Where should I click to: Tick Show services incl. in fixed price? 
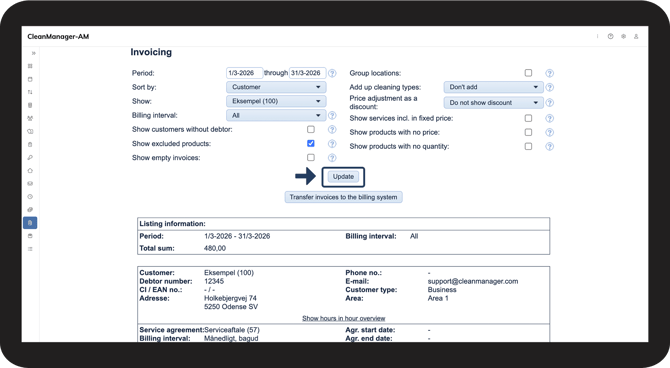(528, 118)
